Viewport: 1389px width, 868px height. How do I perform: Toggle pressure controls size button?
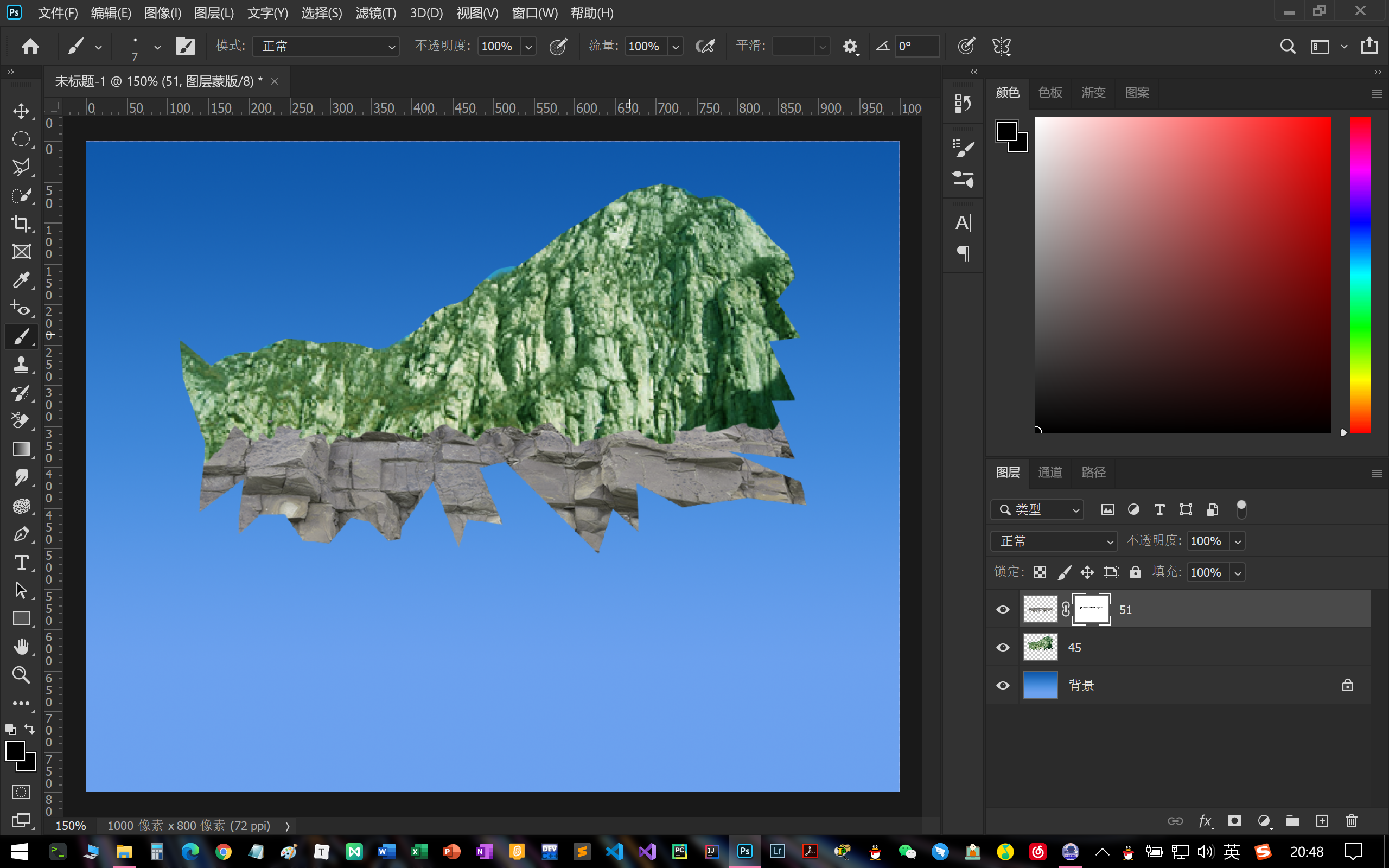pyautogui.click(x=966, y=46)
